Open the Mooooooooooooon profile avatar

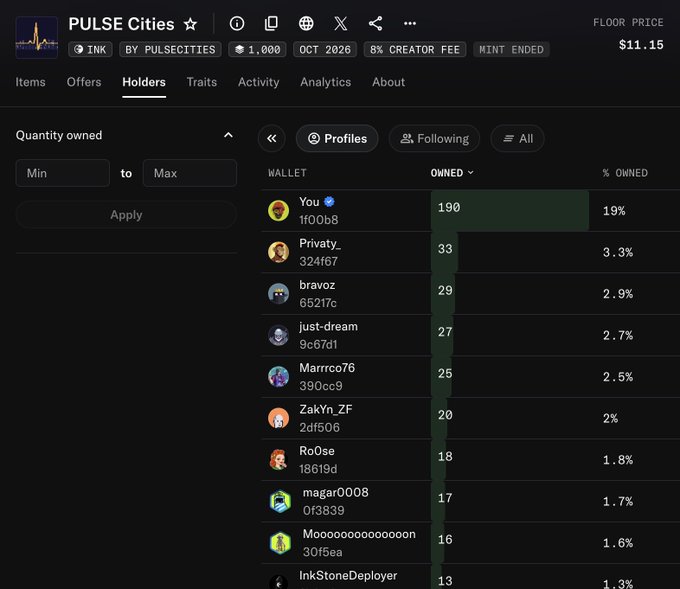click(x=280, y=543)
